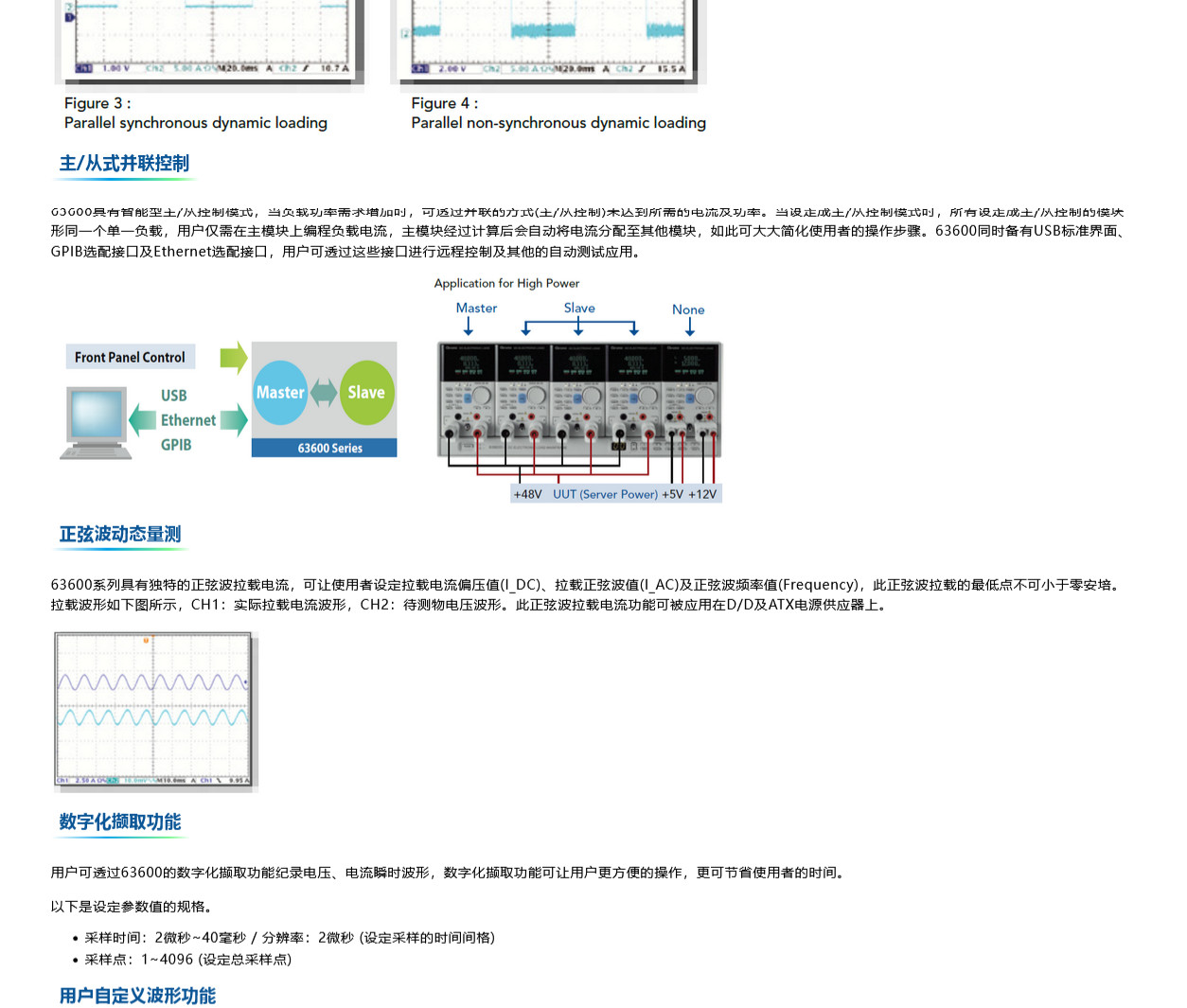Click the green arrow beside Front Panel Control
The image size is (1187, 1008).
coord(233,358)
